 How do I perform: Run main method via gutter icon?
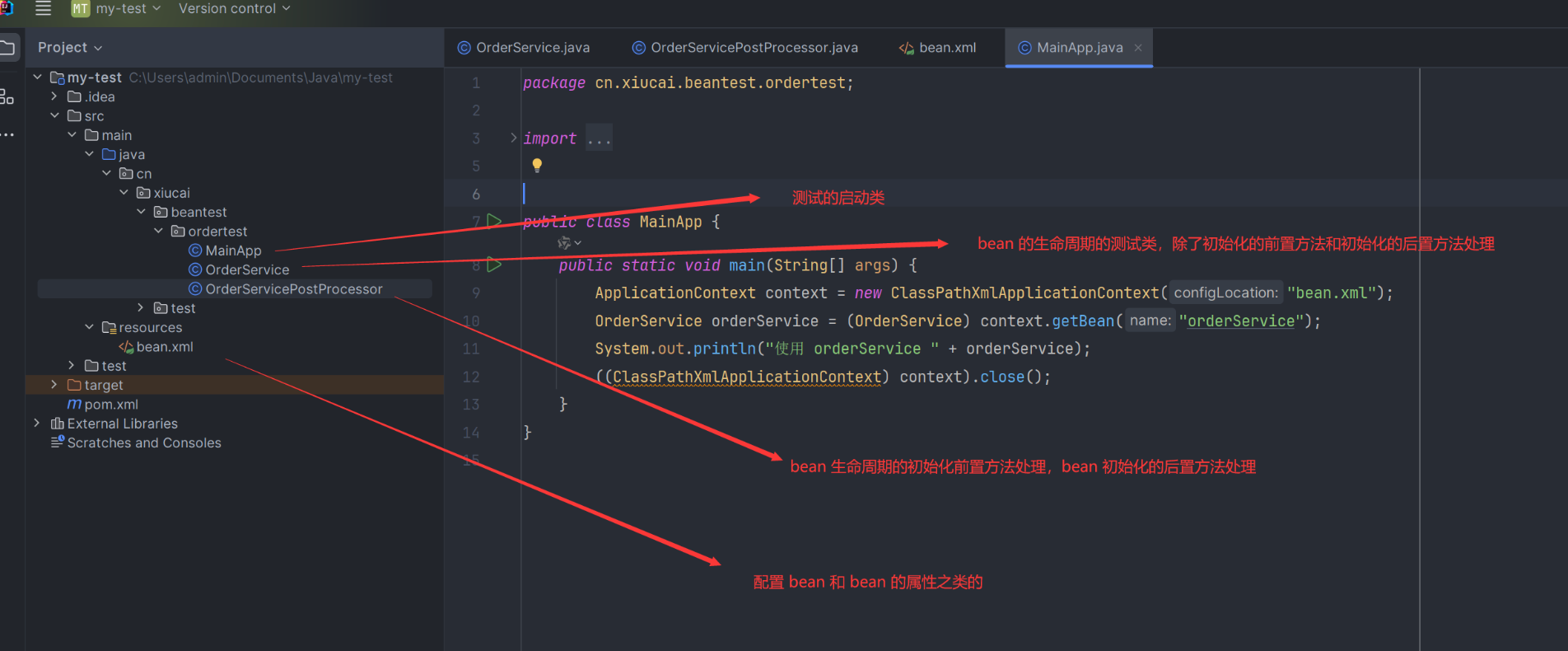(x=494, y=265)
